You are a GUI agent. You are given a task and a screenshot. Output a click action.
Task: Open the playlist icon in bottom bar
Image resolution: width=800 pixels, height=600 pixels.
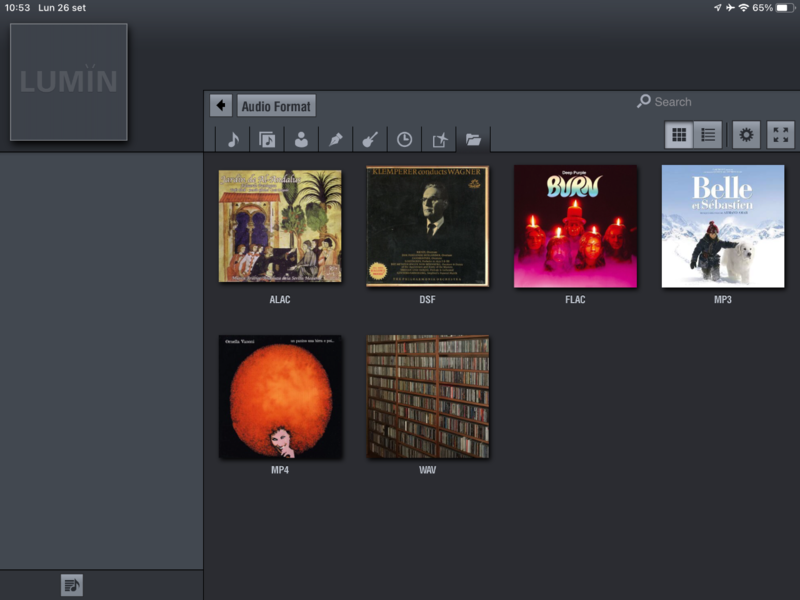71,585
